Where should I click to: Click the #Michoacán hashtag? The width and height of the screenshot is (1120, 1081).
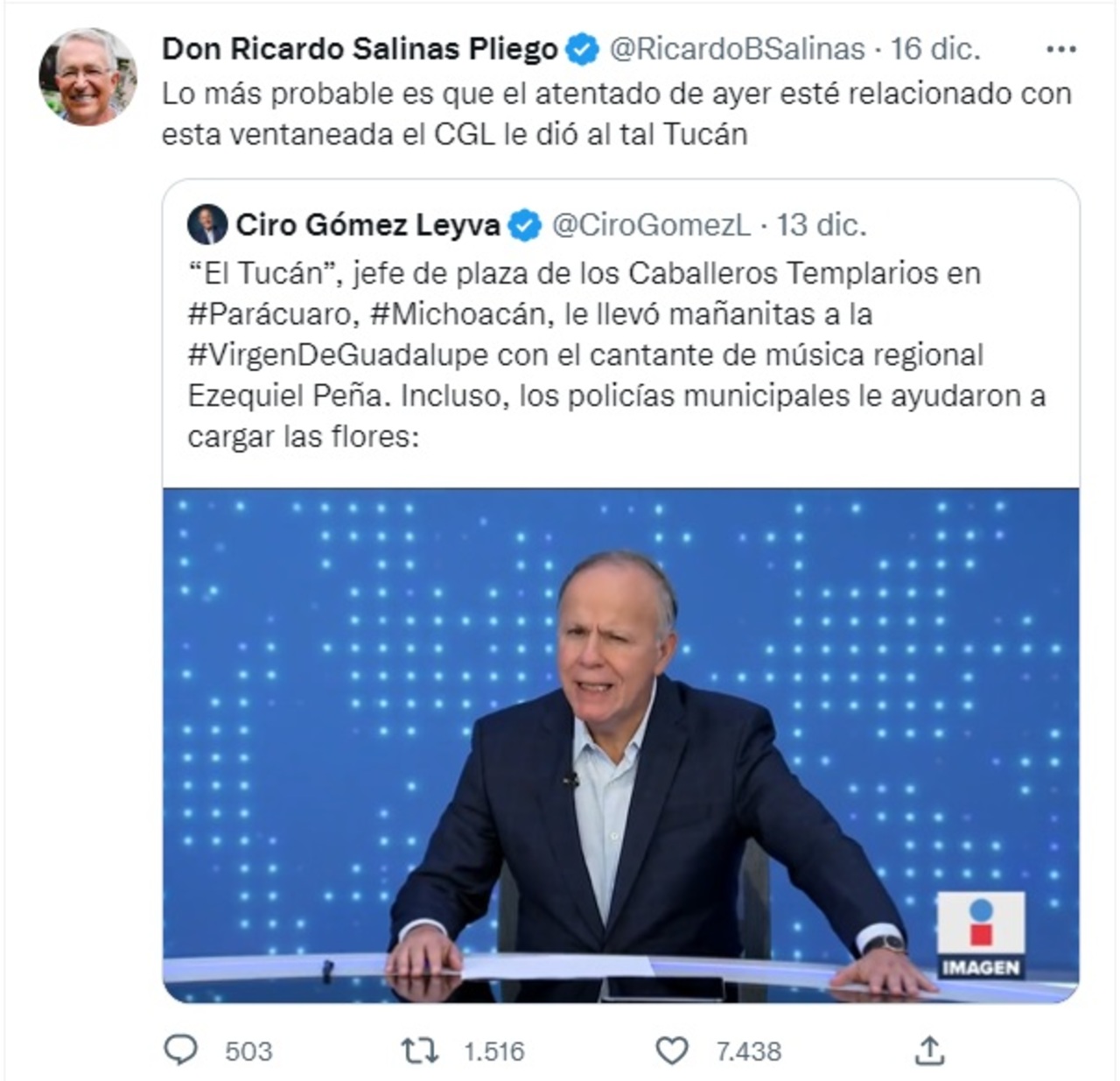[458, 313]
